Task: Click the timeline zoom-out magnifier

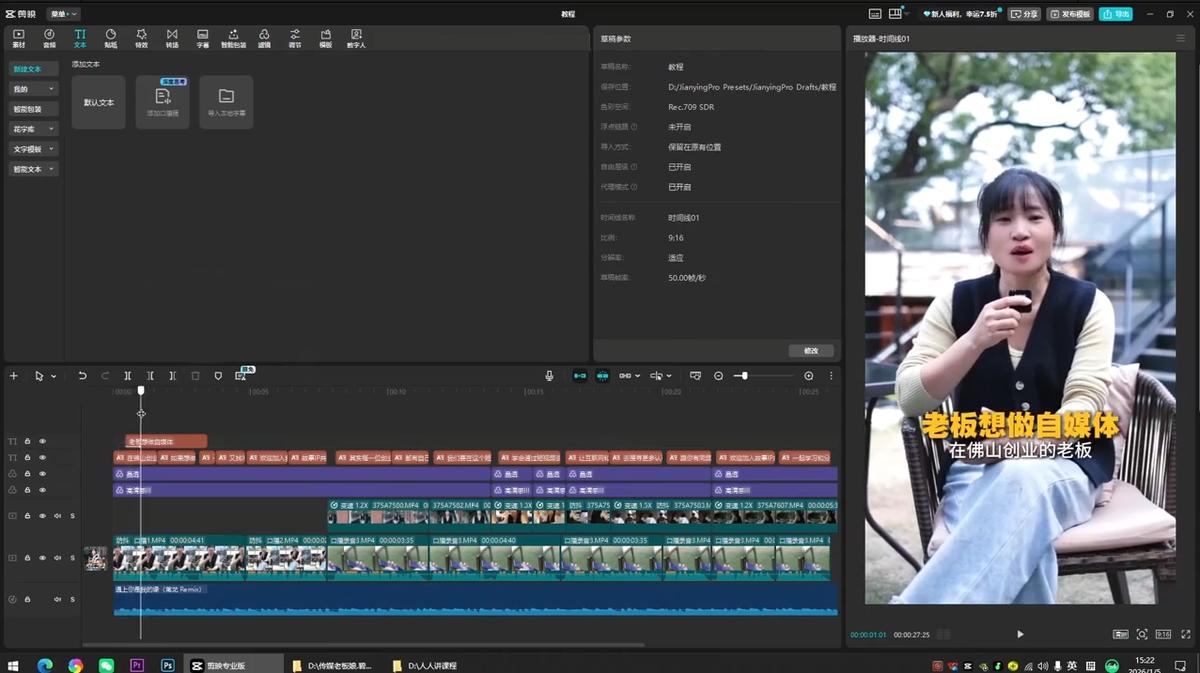Action: pos(718,376)
